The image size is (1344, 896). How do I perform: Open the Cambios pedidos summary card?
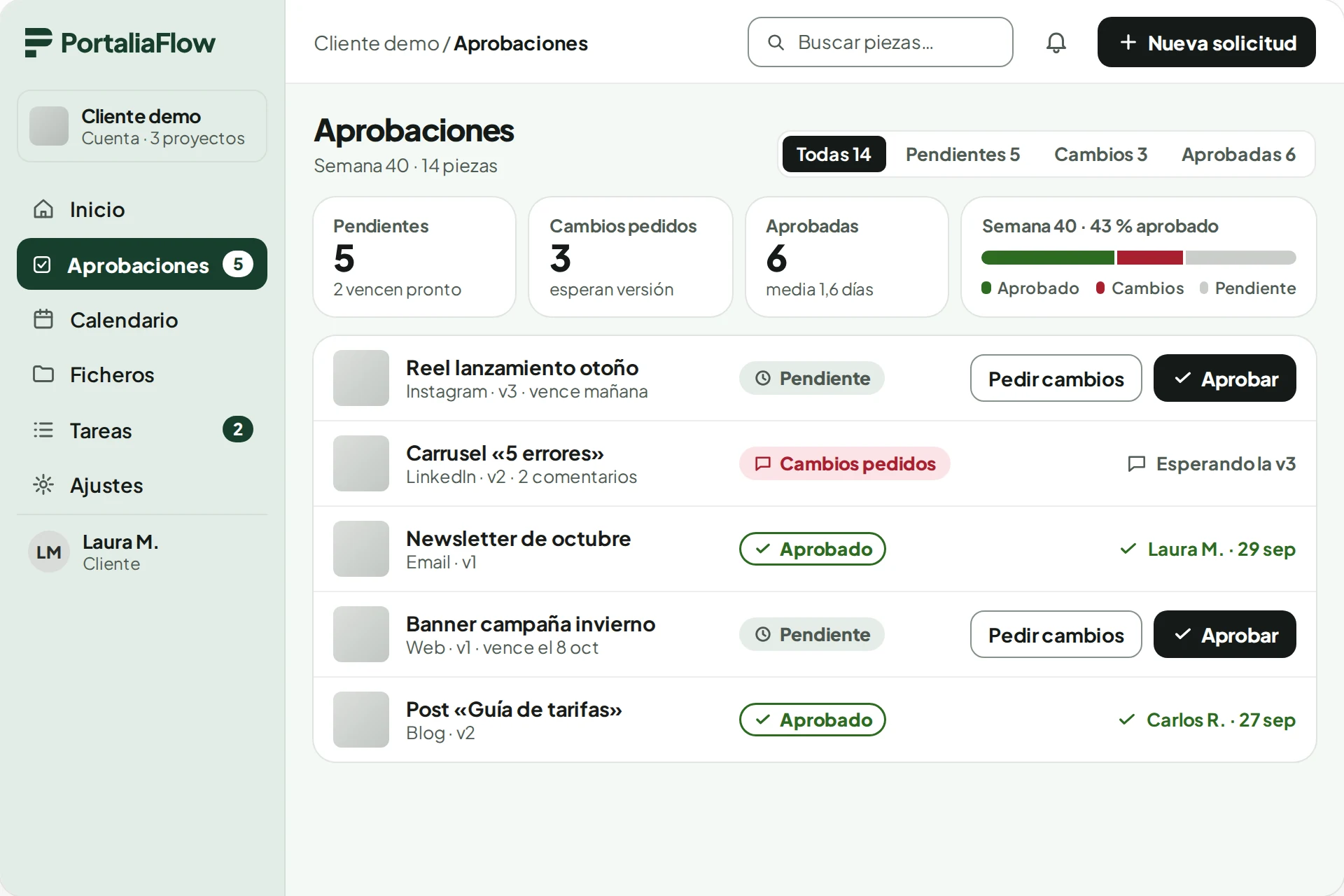pos(630,257)
